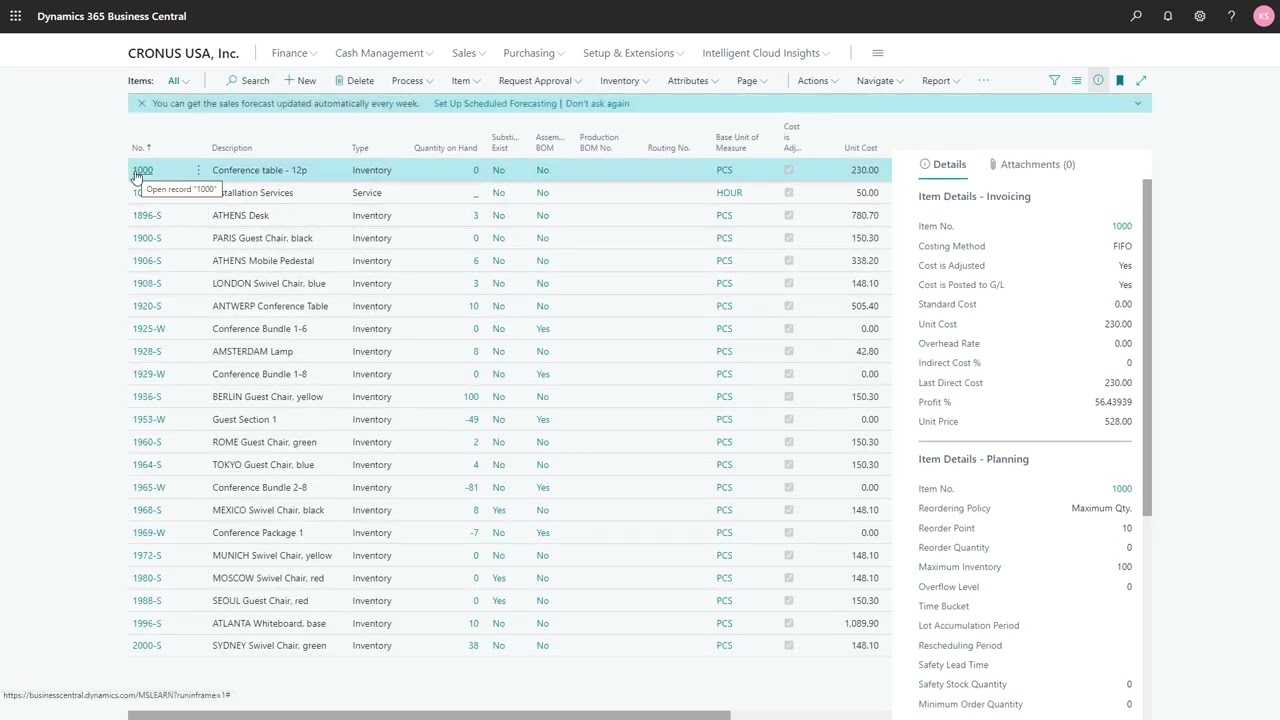Toggle Cost is Adjusted checkbox for 1896-S
Screen dimensions: 1280x720
(x=789, y=215)
